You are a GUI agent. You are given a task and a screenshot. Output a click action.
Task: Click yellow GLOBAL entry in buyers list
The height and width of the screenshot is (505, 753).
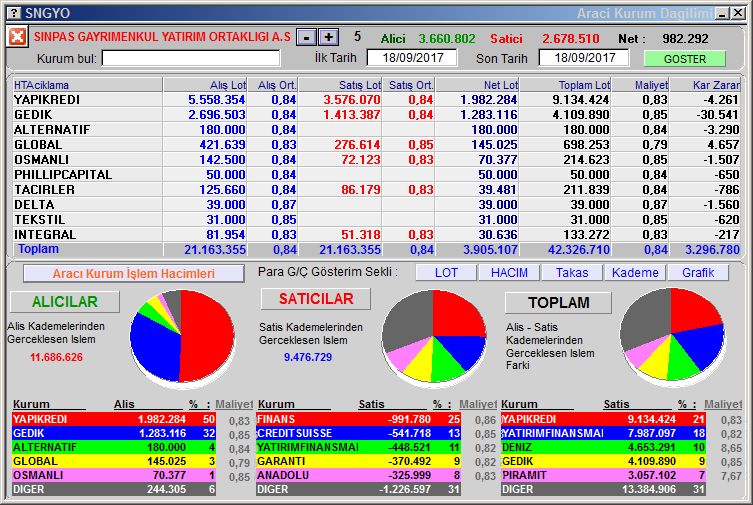pos(114,461)
